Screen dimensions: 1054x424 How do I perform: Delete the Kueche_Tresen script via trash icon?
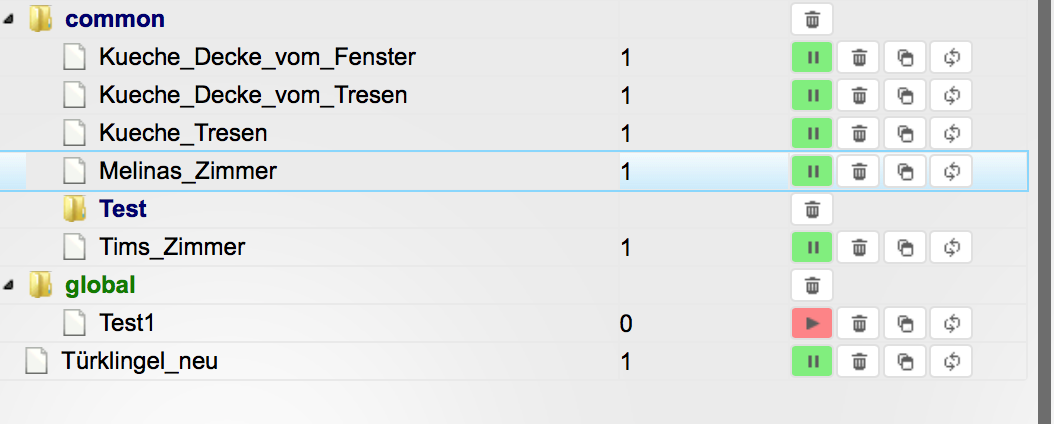point(858,133)
